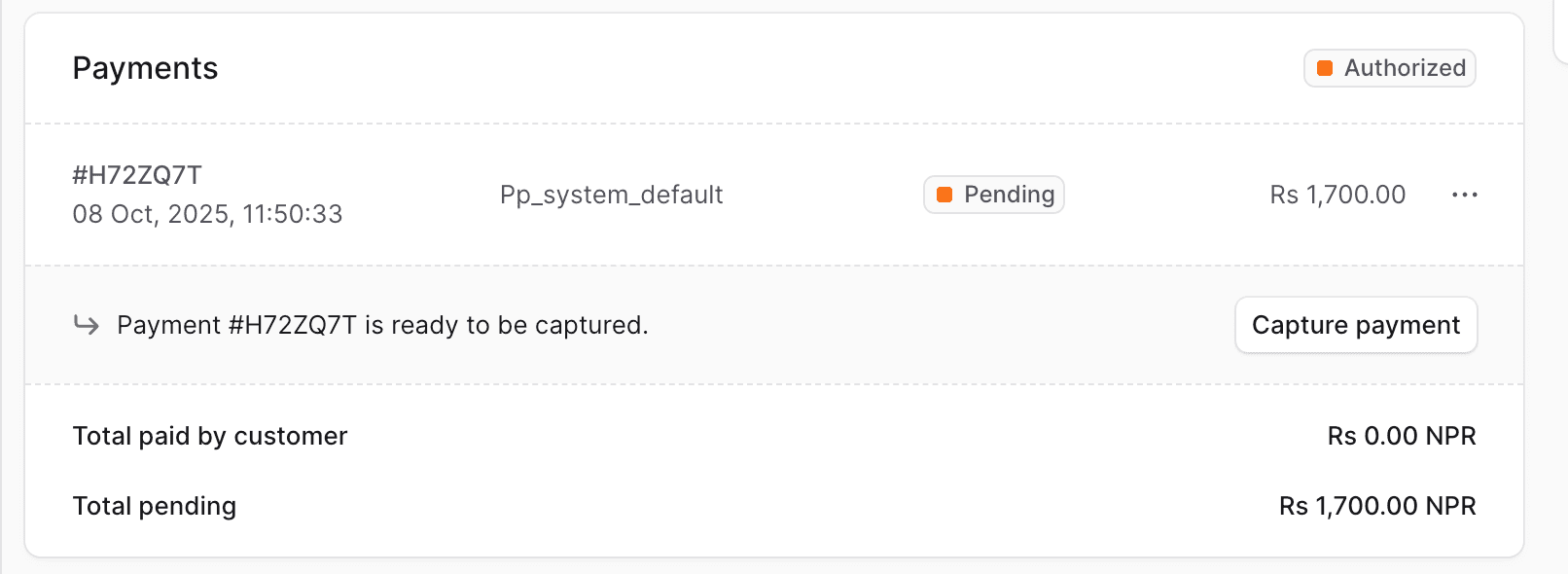
Task: Click the Pp_system_default gateway label
Action: (611, 195)
